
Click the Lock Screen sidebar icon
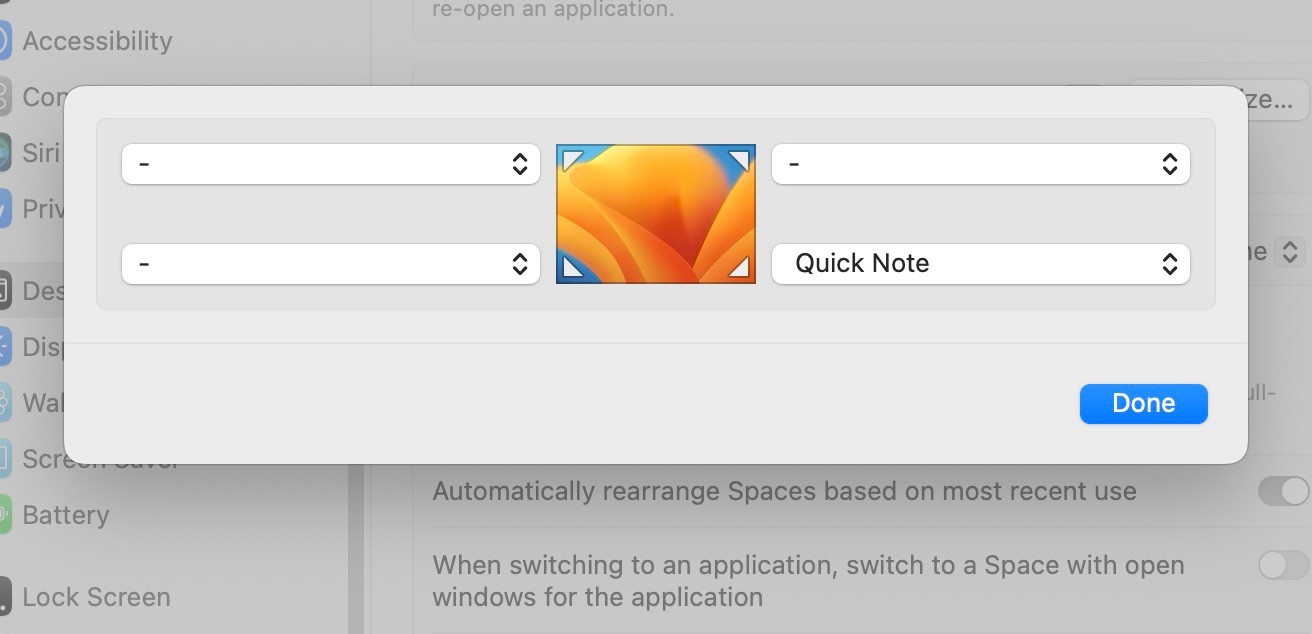(x=3, y=597)
